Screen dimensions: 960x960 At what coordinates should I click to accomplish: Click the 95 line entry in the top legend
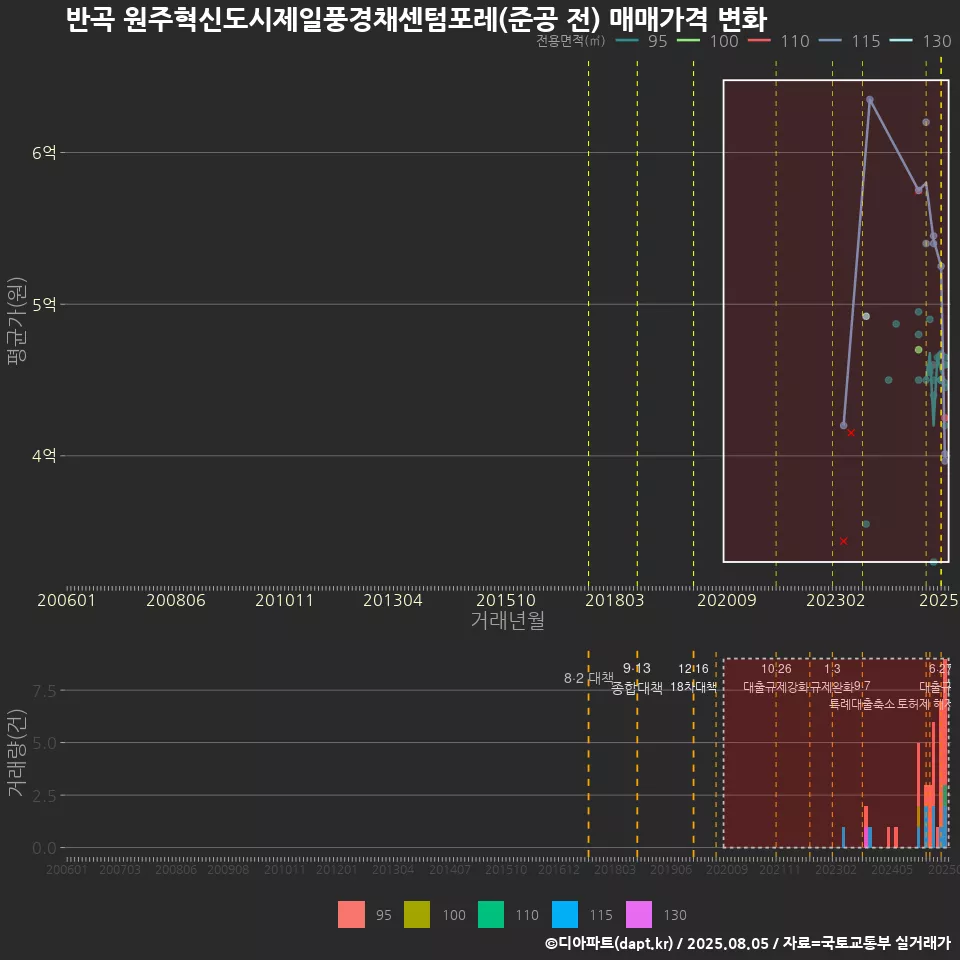(640, 41)
